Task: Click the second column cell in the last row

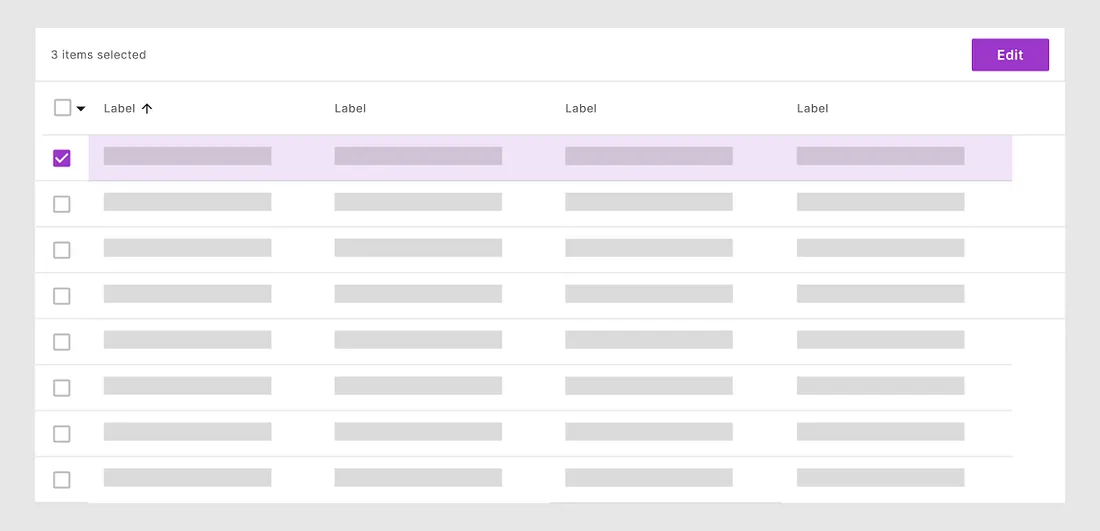Action: point(418,478)
